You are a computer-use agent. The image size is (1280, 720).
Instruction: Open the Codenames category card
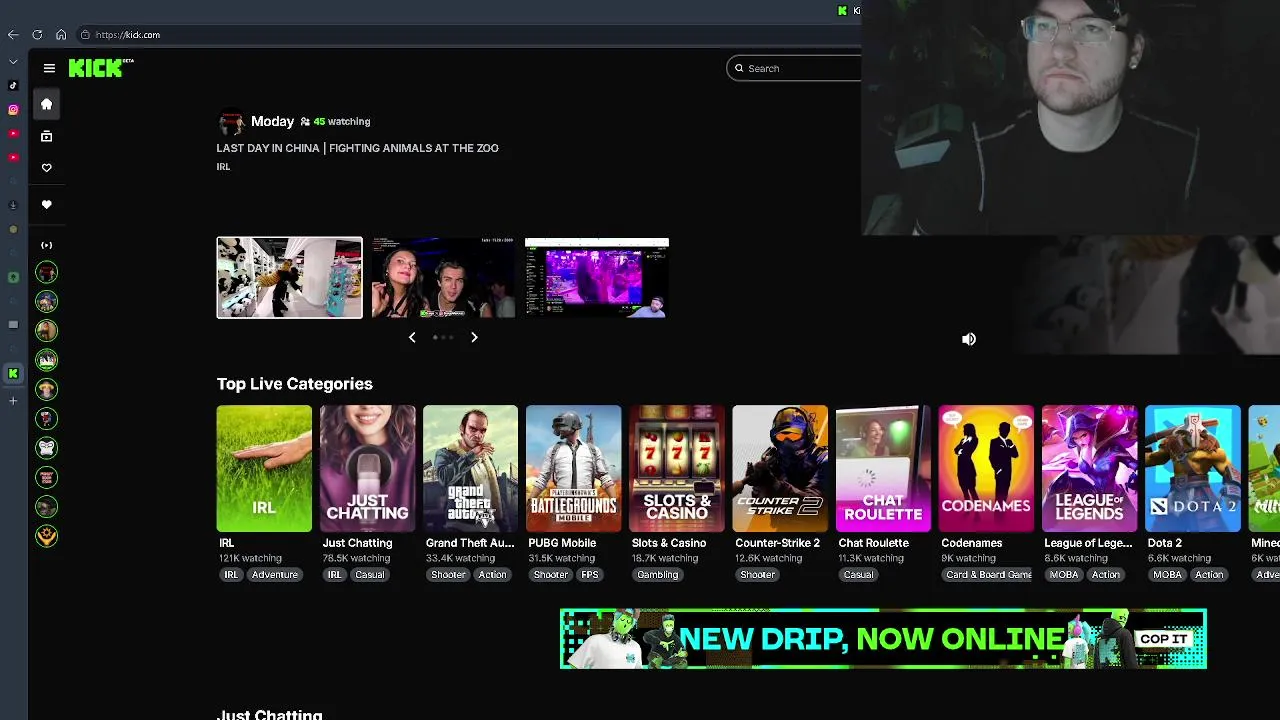pos(986,468)
